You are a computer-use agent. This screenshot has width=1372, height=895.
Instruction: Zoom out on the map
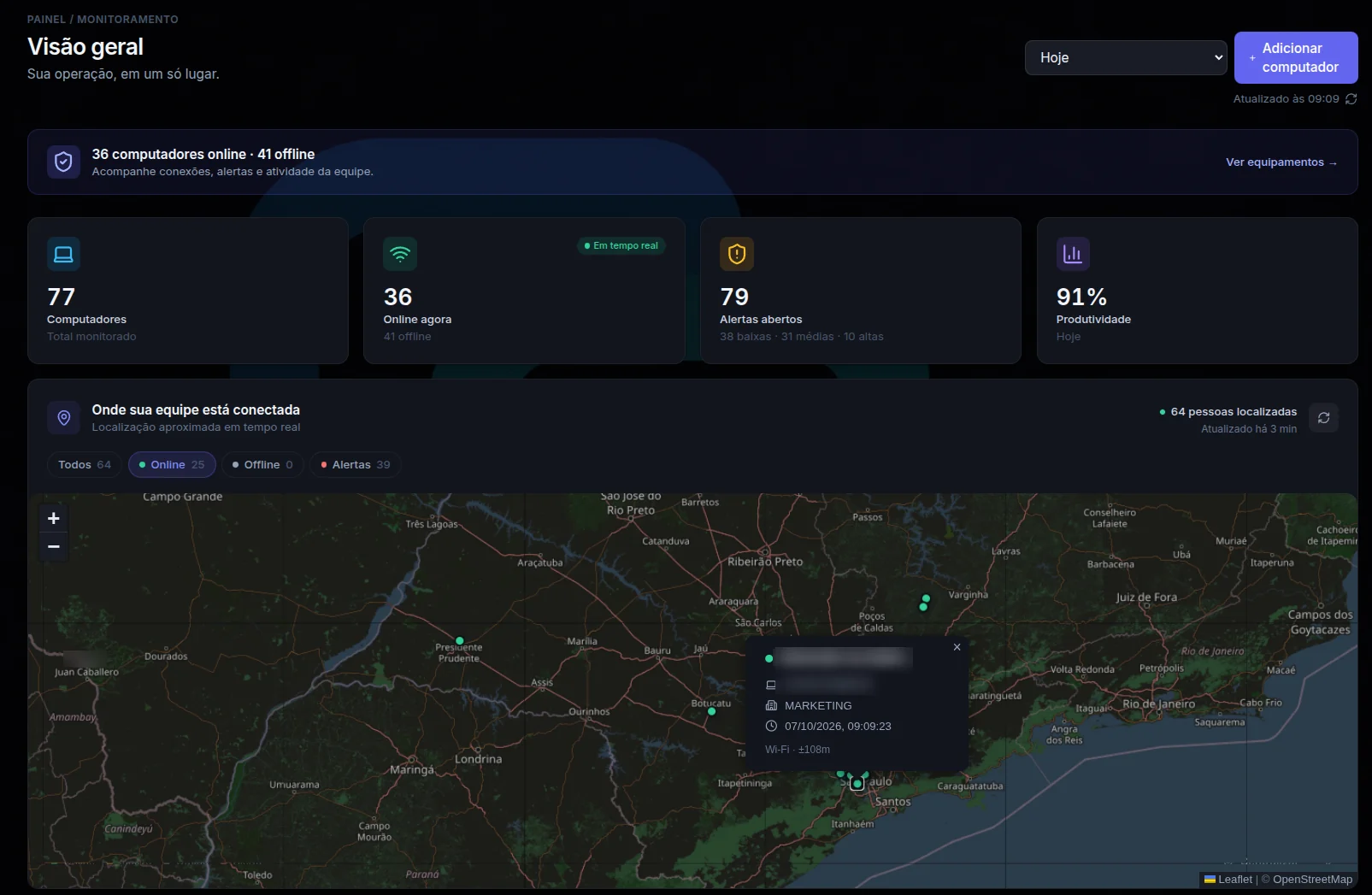coord(54,546)
